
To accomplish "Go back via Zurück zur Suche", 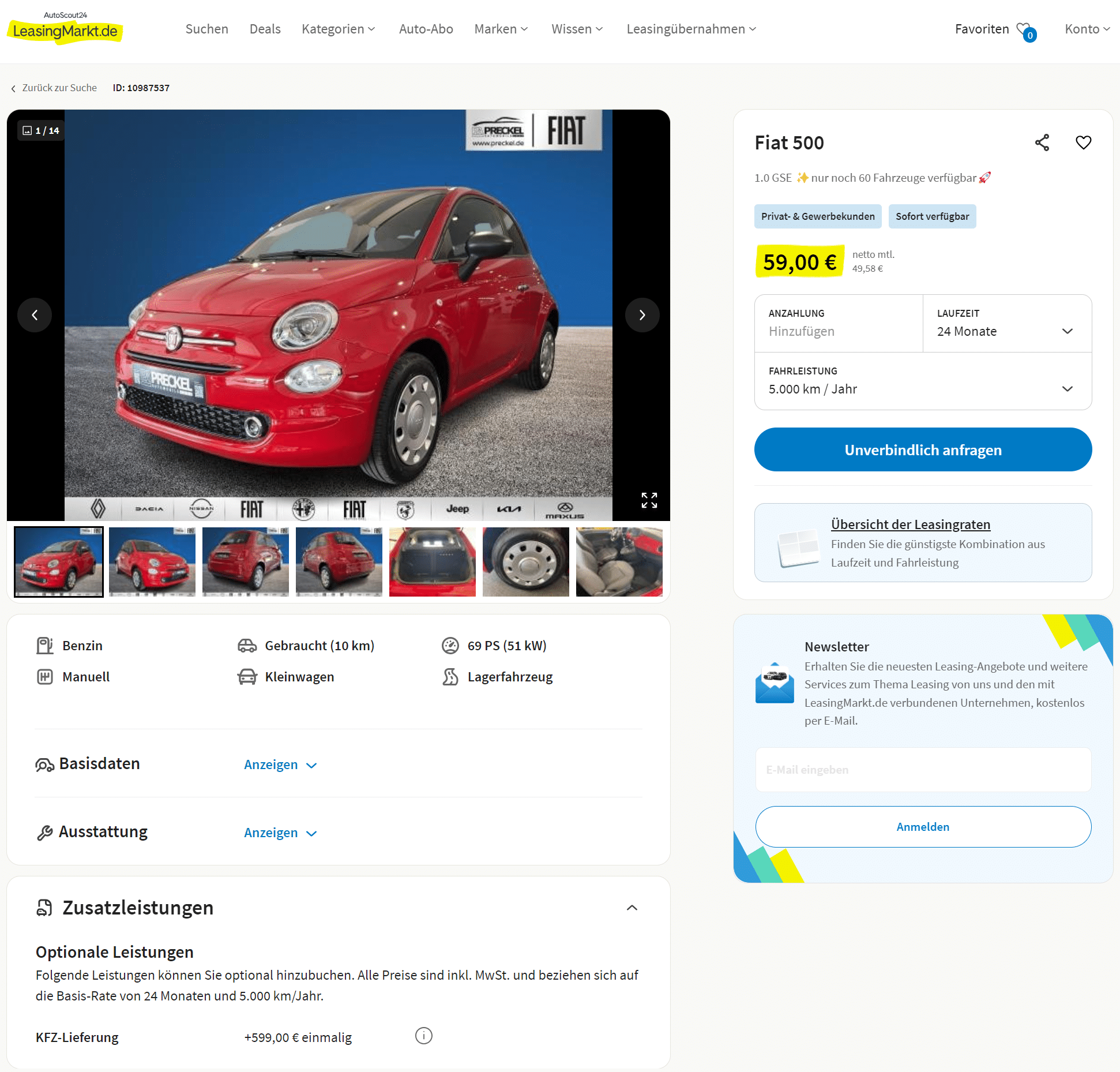I will click(x=54, y=88).
